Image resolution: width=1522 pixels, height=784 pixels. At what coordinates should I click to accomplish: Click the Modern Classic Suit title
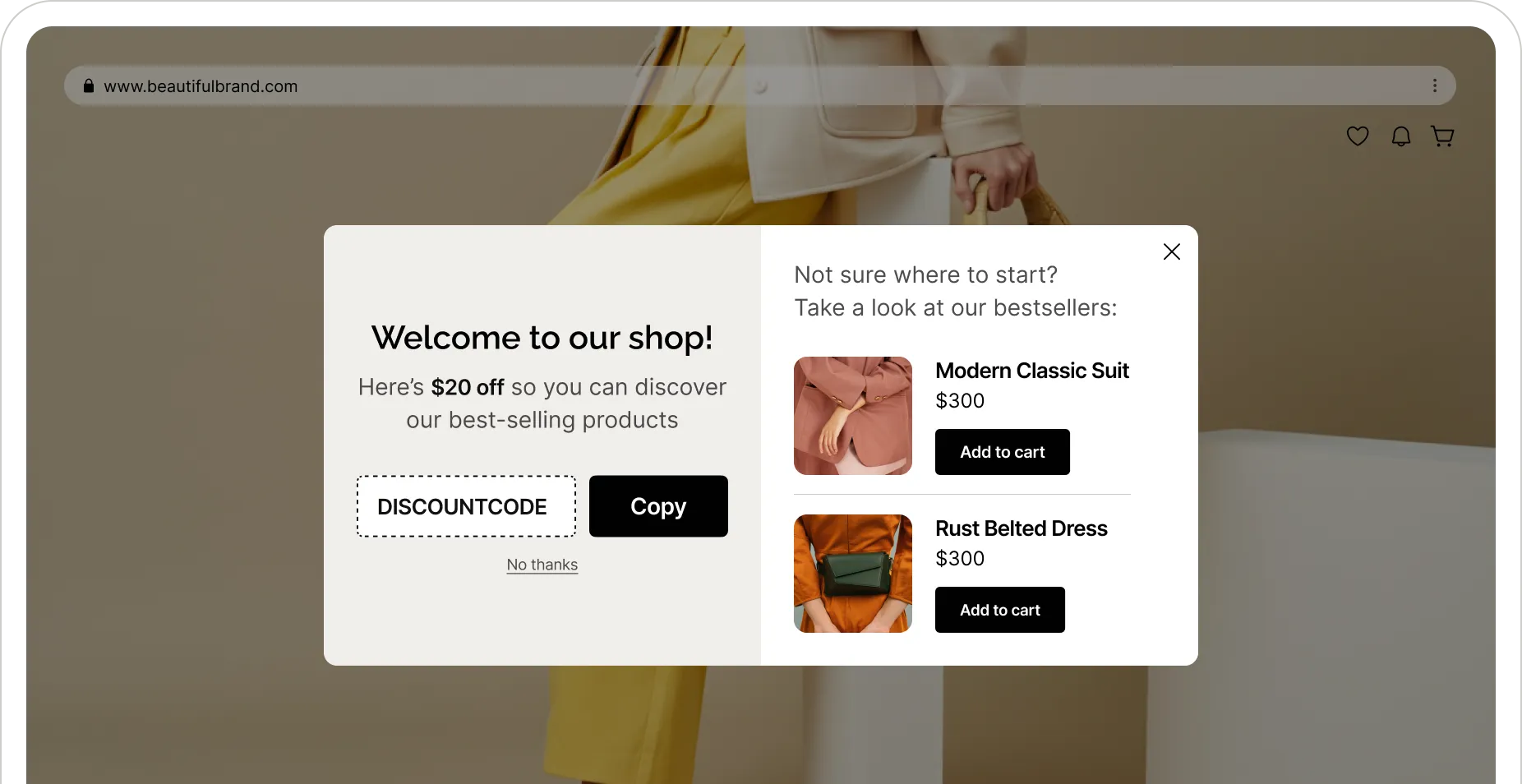1032,371
